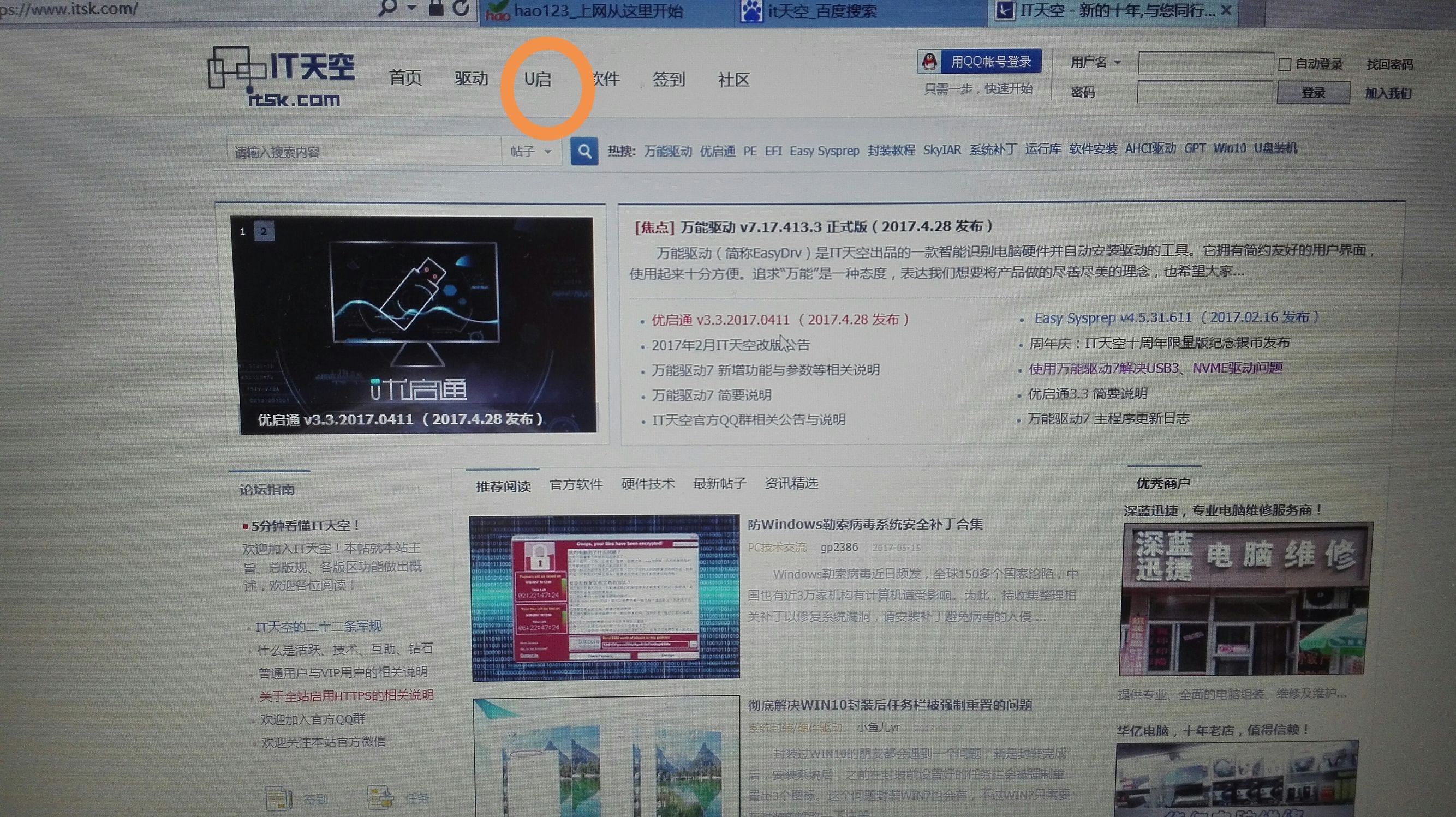The width and height of the screenshot is (1456, 817).
Task: Open the 帖子 search type dropdown
Action: point(532,152)
